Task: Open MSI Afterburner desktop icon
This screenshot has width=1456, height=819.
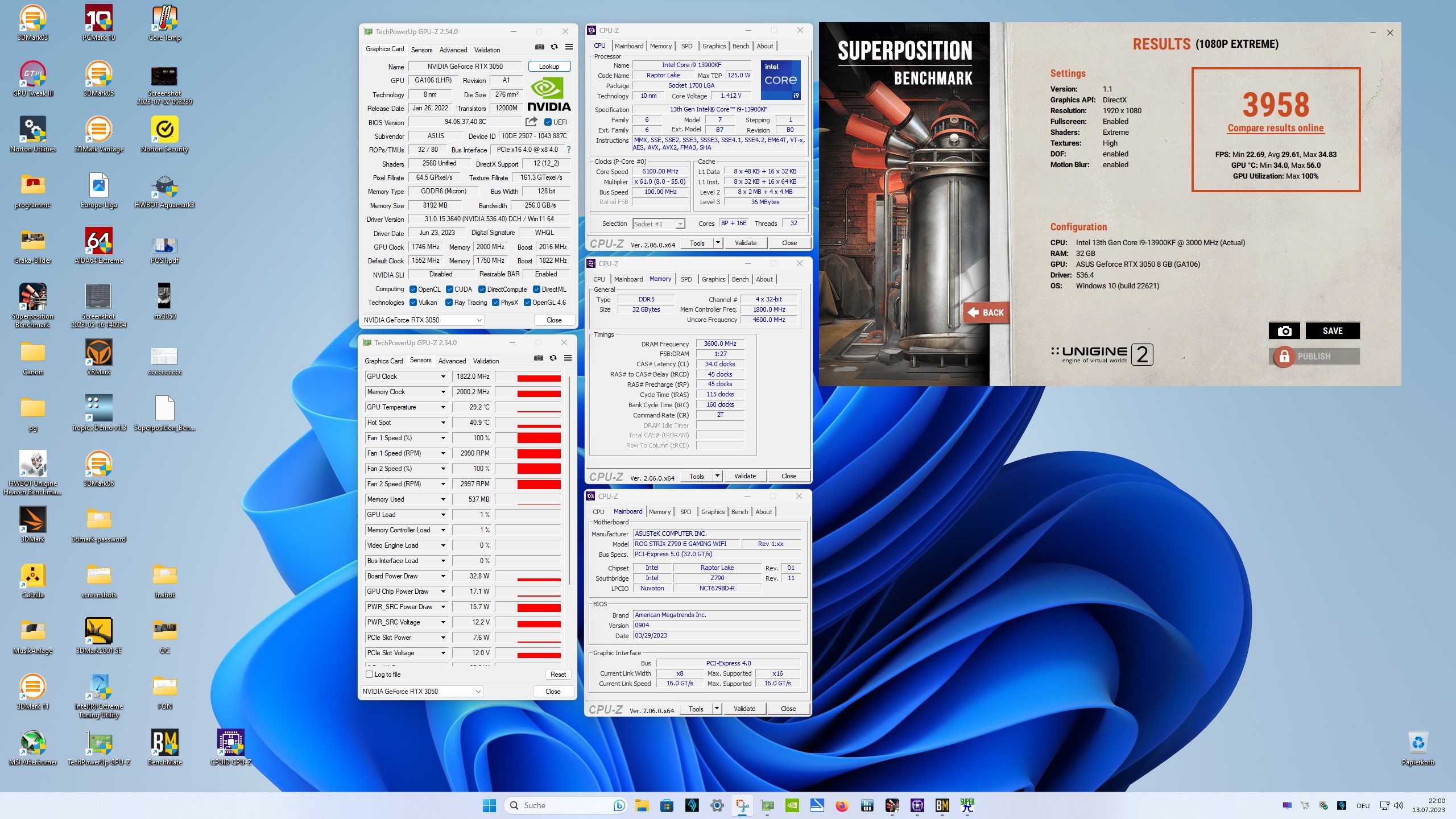Action: coord(32,747)
